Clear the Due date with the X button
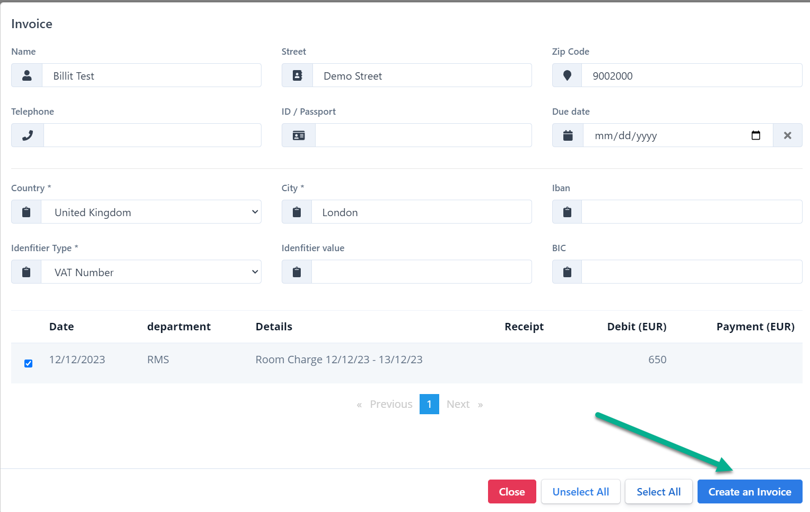This screenshot has height=512, width=810. (787, 136)
